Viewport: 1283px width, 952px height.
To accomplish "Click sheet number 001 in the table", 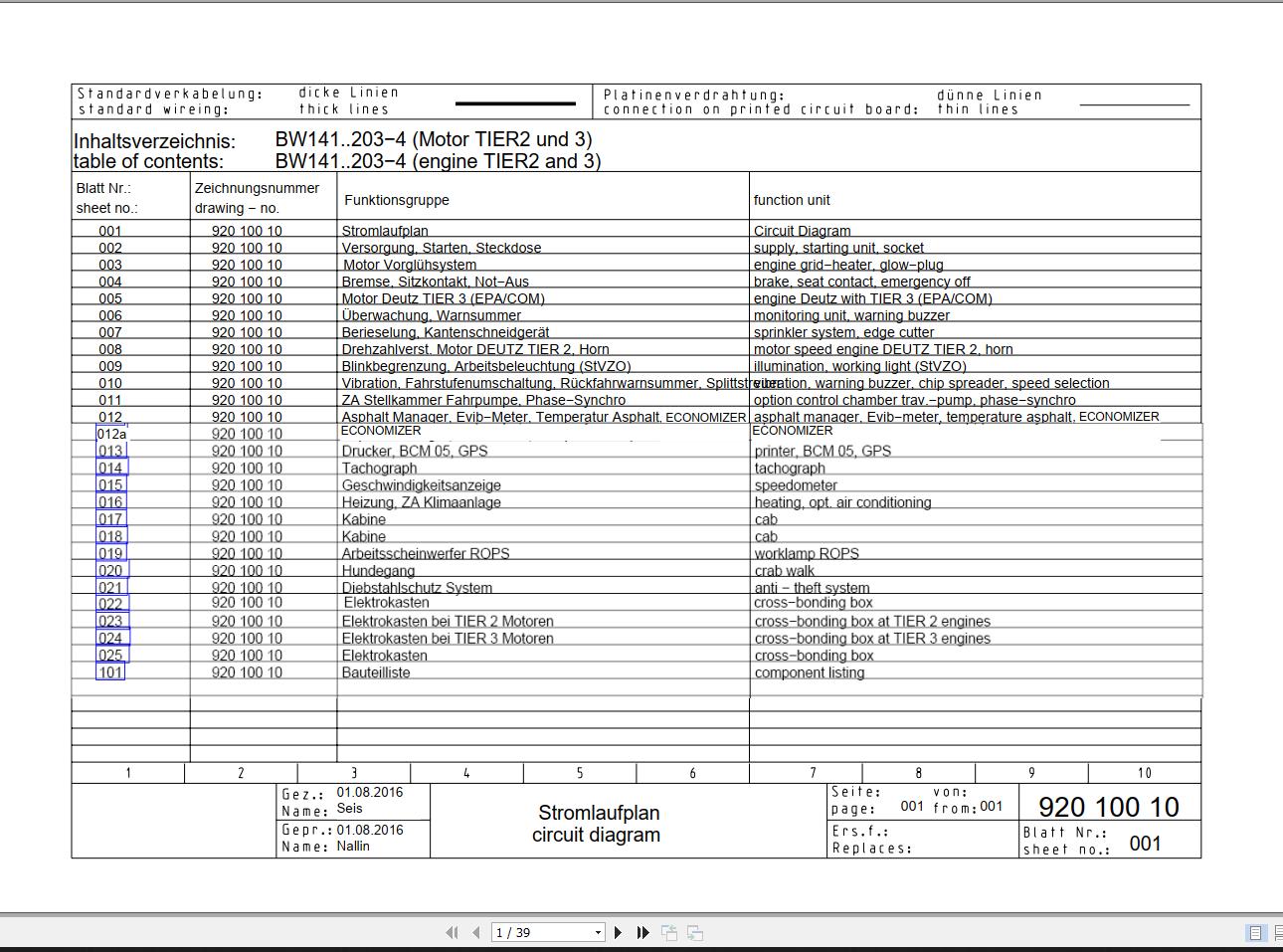I will [110, 231].
